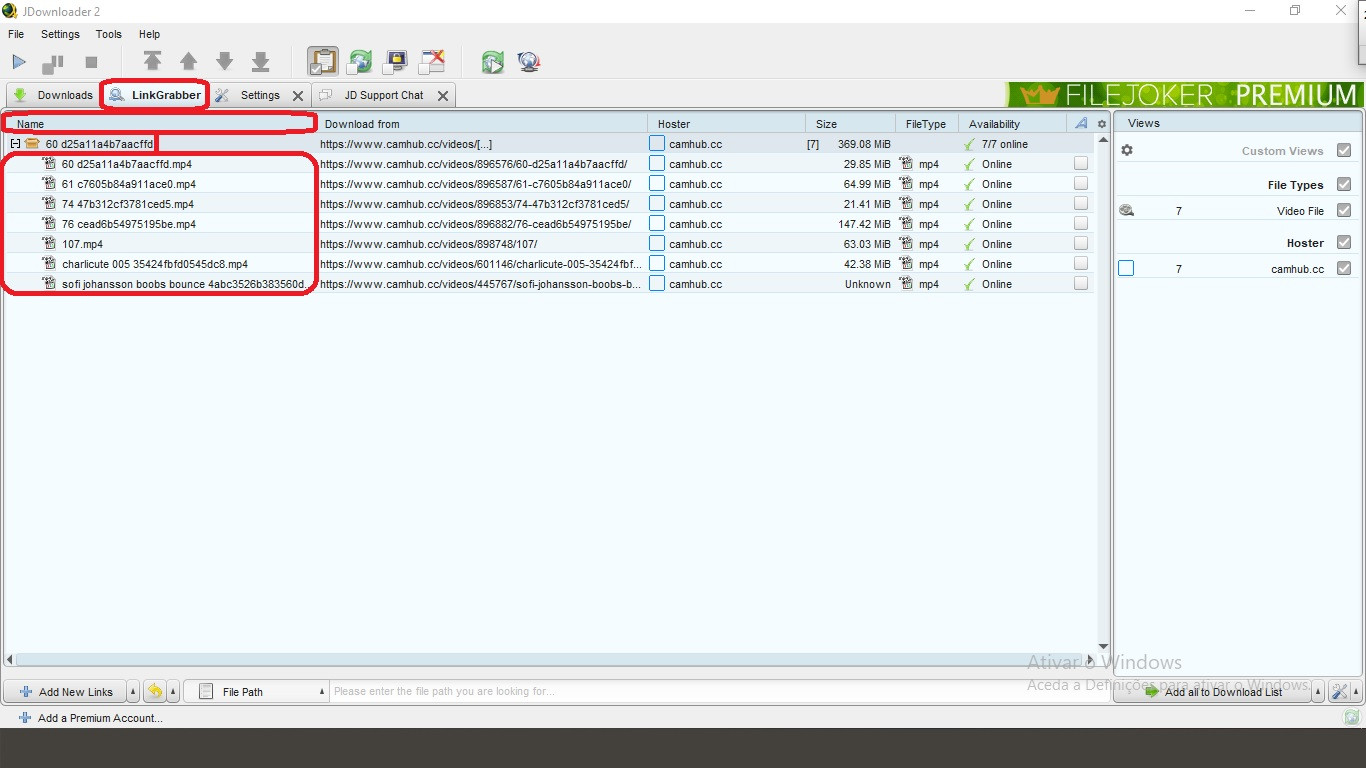Sort by the Download from column header
1366x768 pixels.
pyautogui.click(x=483, y=124)
